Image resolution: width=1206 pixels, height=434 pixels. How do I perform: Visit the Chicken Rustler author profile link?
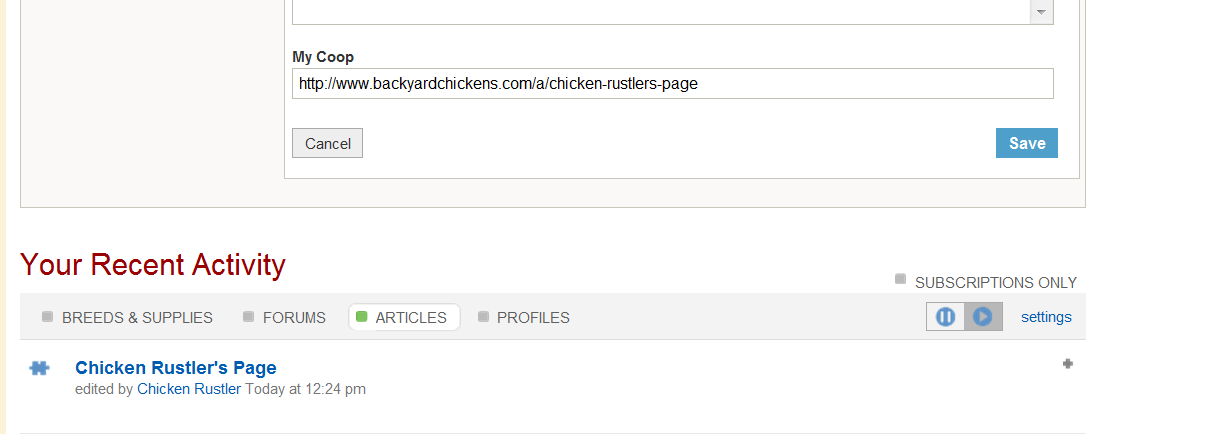click(188, 389)
